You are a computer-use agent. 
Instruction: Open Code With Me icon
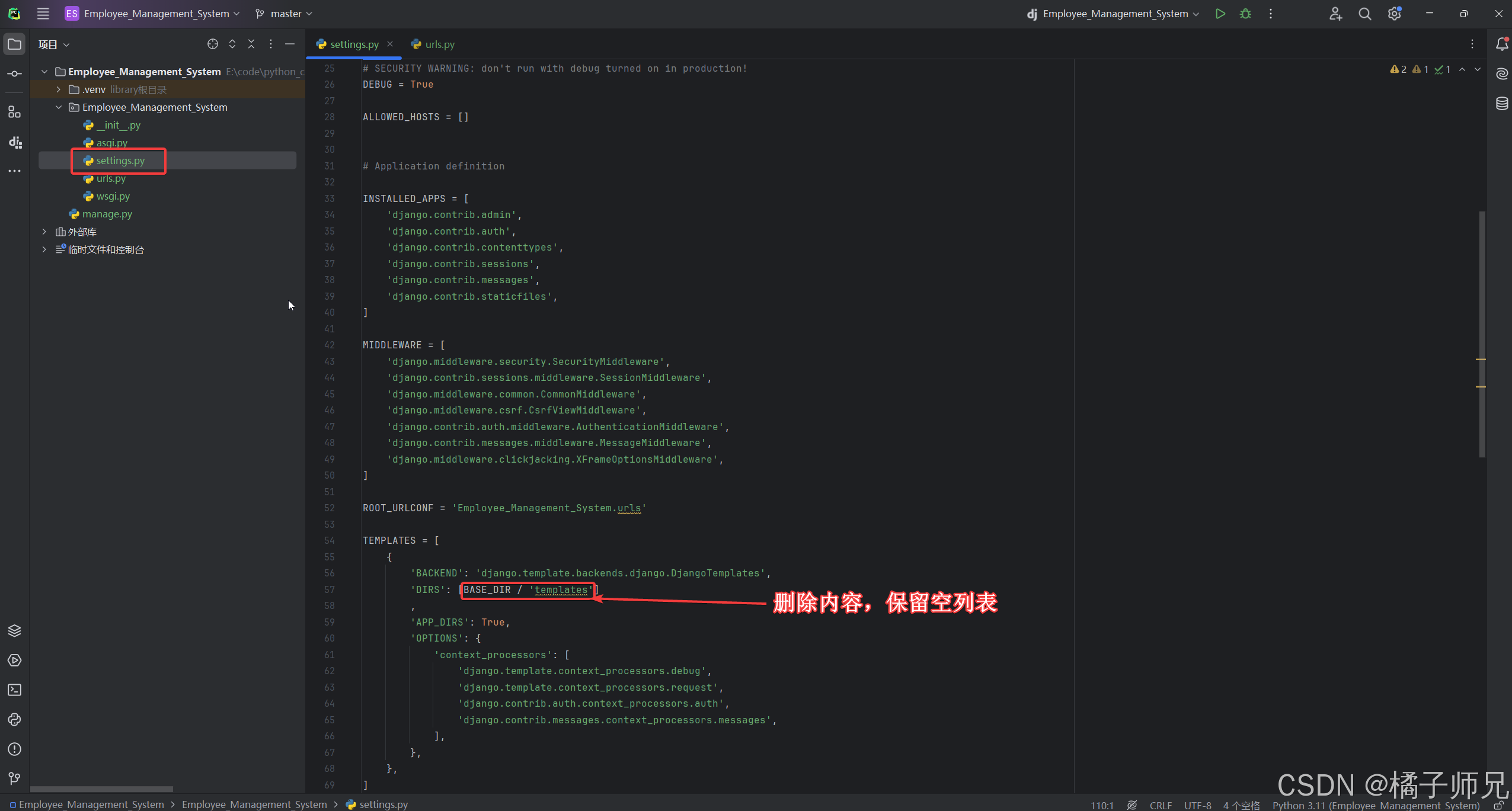(x=1335, y=14)
